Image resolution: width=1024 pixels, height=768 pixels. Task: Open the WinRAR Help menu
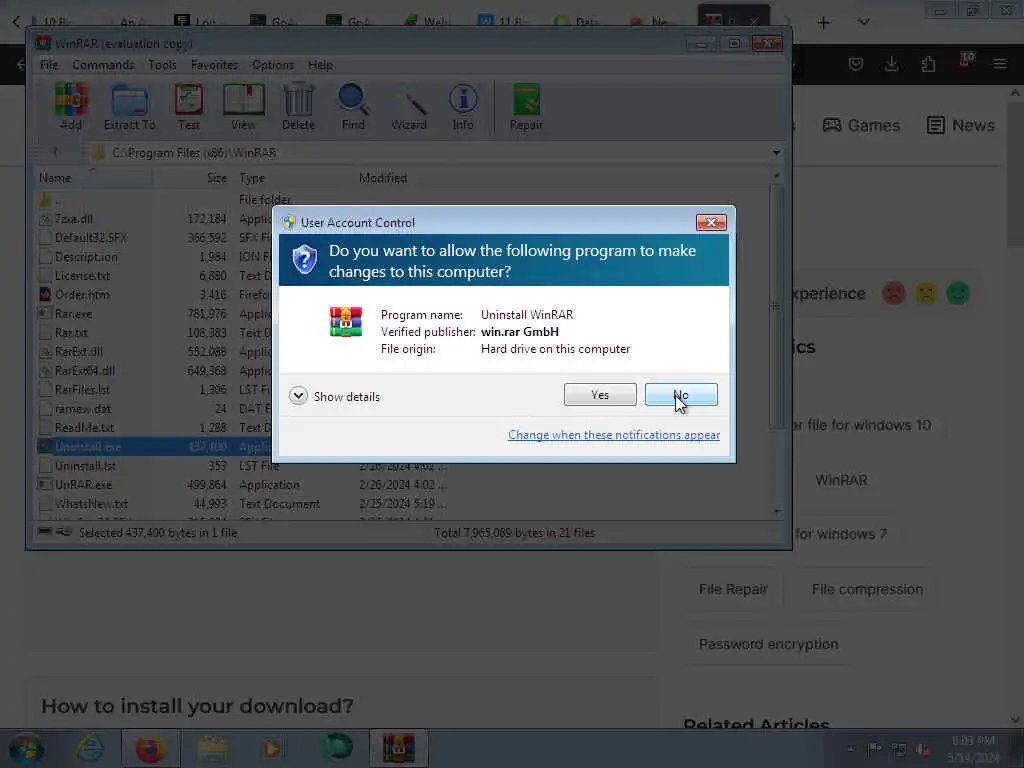click(x=320, y=65)
